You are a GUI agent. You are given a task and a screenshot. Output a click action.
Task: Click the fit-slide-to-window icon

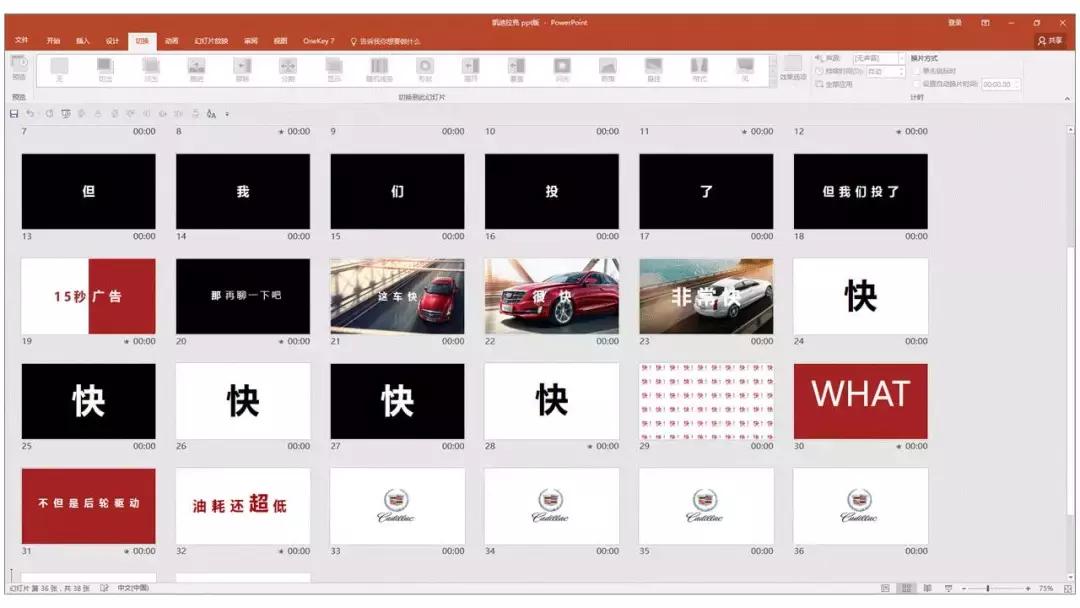(1068, 587)
